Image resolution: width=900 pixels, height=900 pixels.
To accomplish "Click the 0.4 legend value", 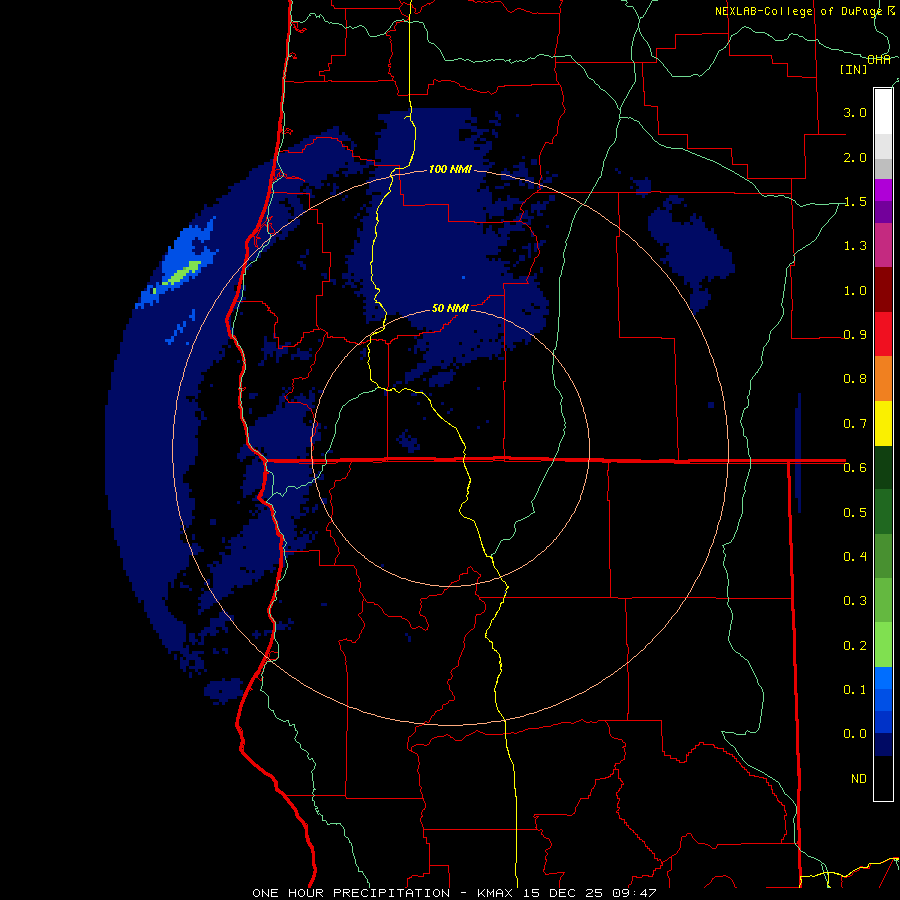I will (x=855, y=556).
